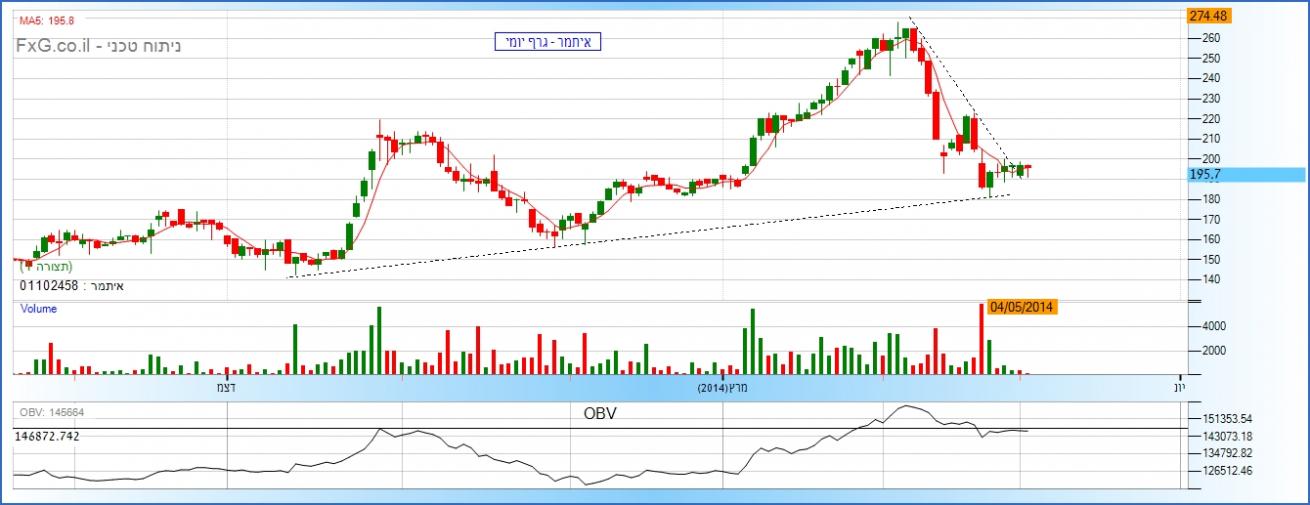
Task: Select the 146872.742 OBV level label
Action: click(x=47, y=437)
